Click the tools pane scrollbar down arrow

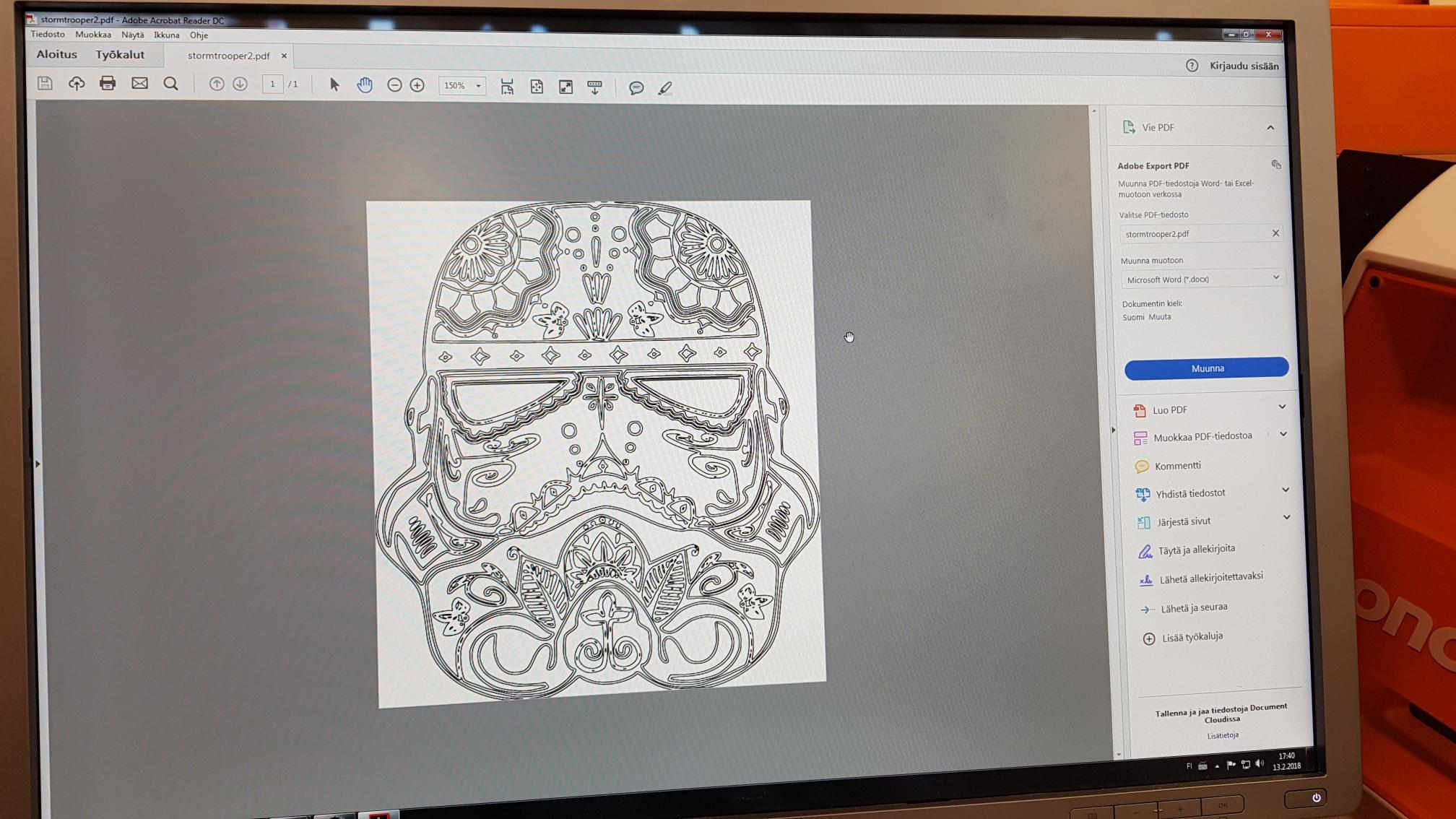[1119, 754]
